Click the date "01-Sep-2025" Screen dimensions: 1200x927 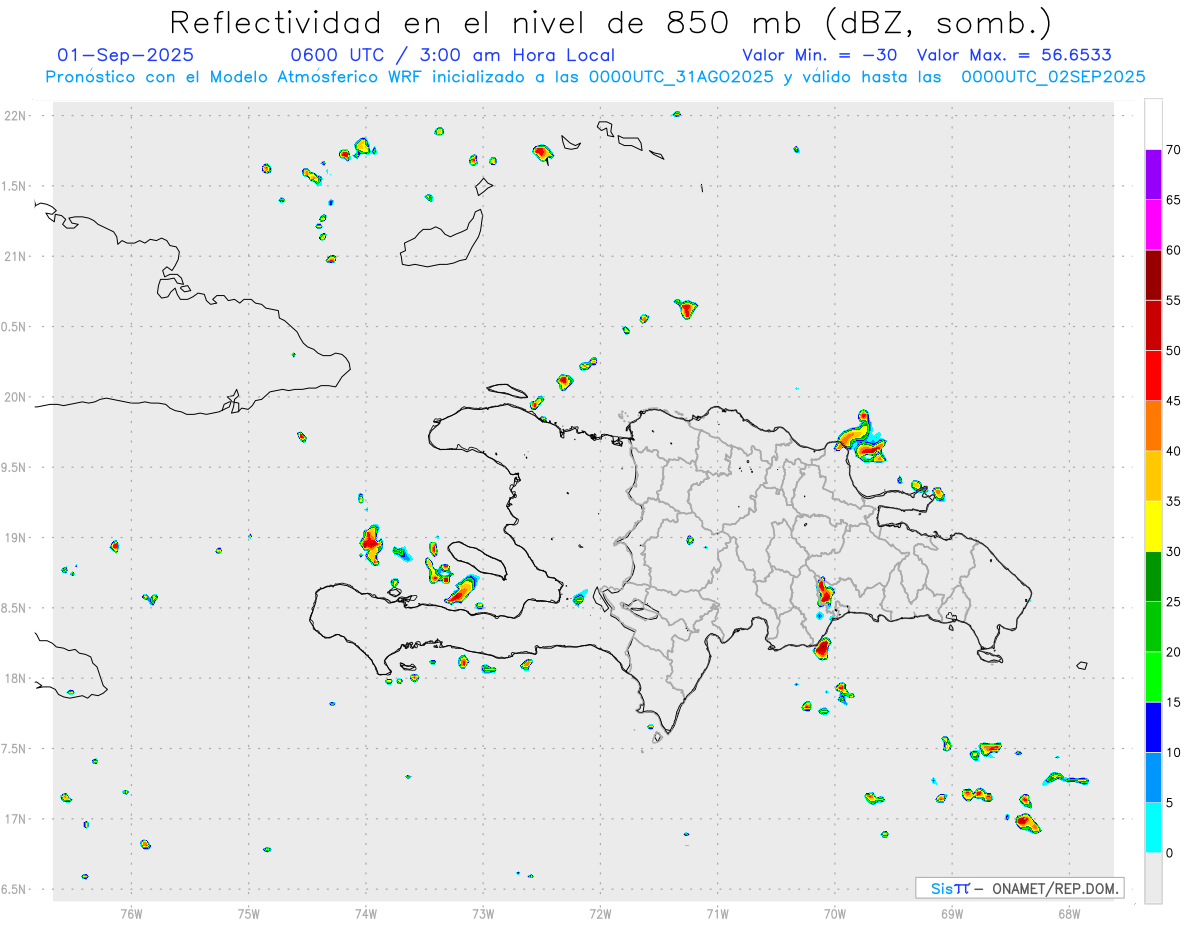[x=126, y=55]
